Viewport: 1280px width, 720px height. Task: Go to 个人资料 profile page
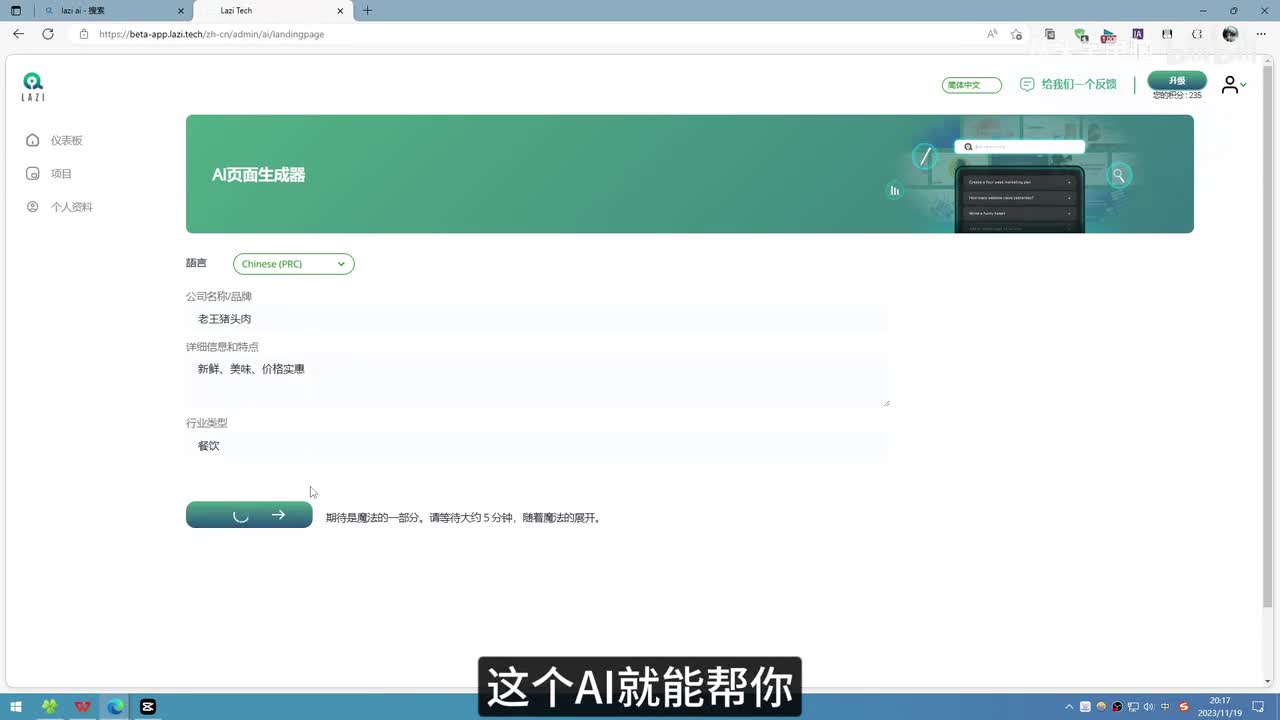tap(71, 207)
